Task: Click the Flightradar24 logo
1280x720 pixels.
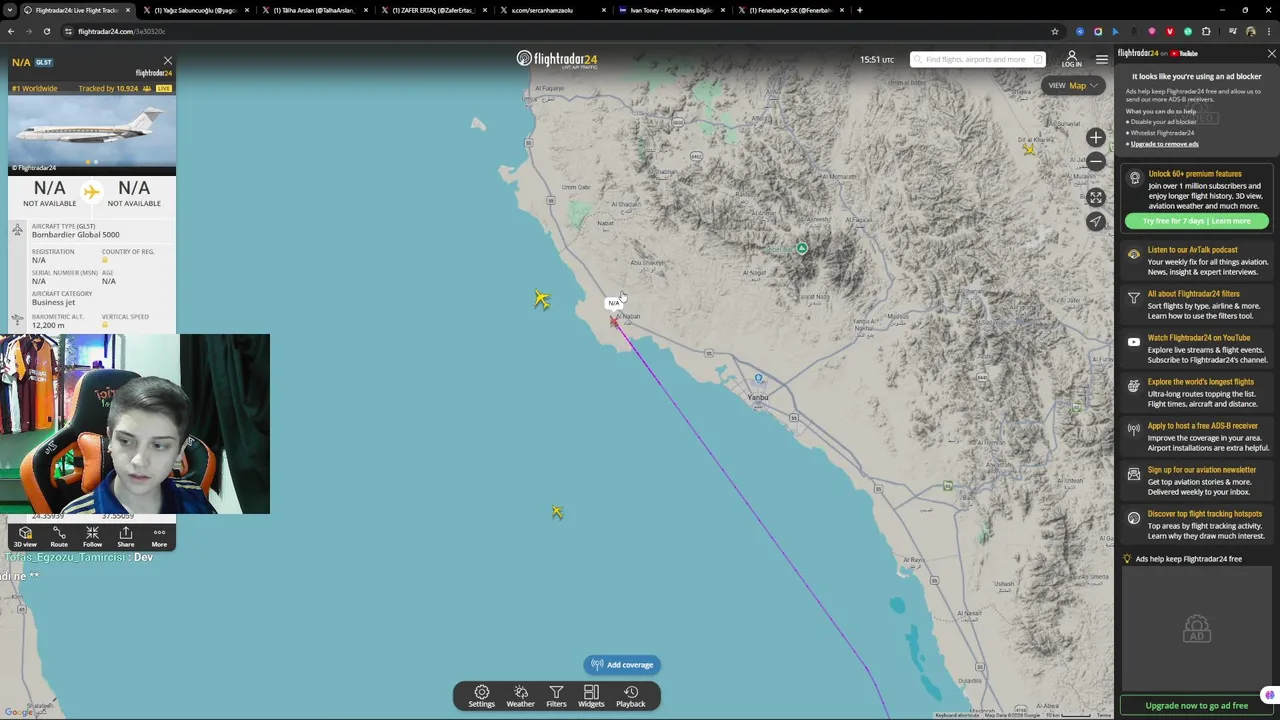Action: click(x=557, y=59)
